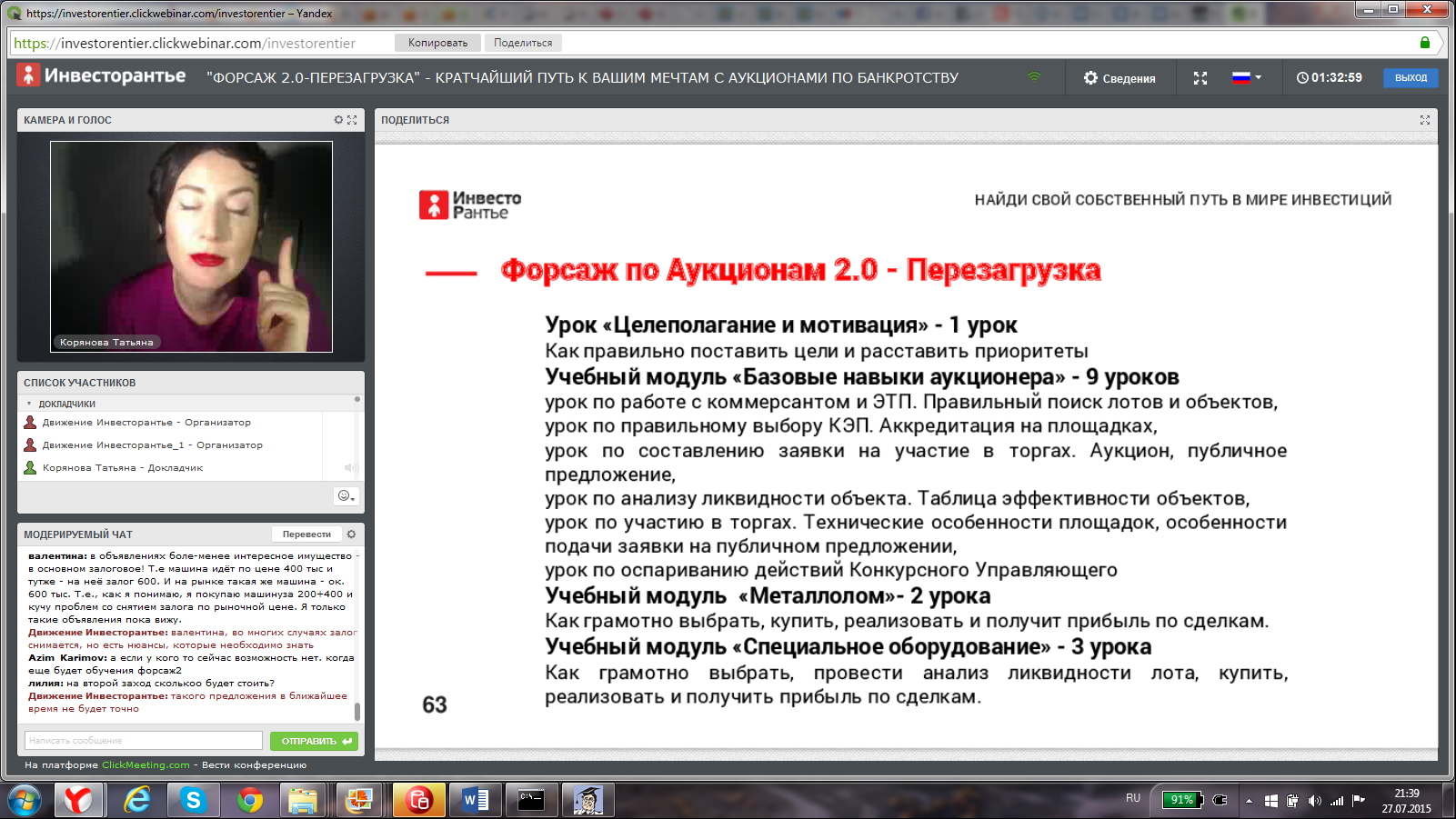This screenshot has width=1456, height=819.
Task: Open the language flag dropdown
Action: point(1247,78)
